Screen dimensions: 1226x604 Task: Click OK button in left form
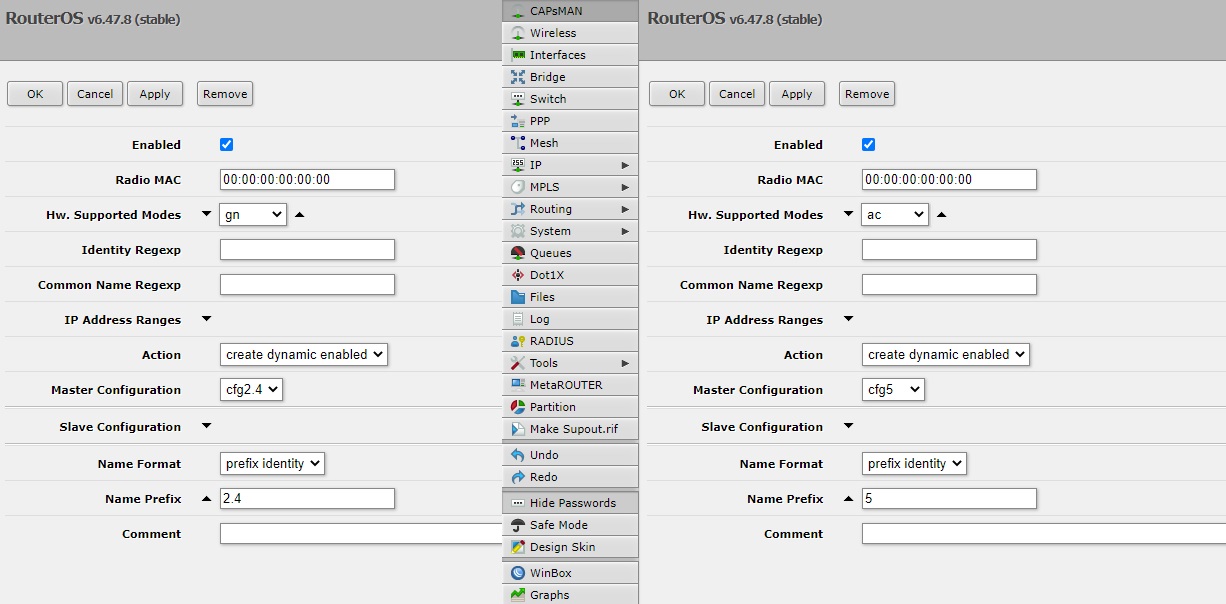pos(35,94)
